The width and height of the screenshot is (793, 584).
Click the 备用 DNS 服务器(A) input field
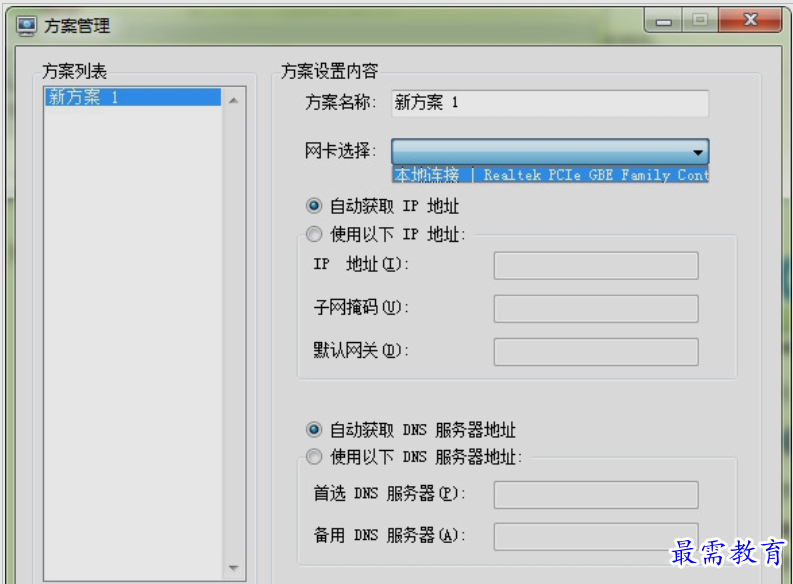596,537
